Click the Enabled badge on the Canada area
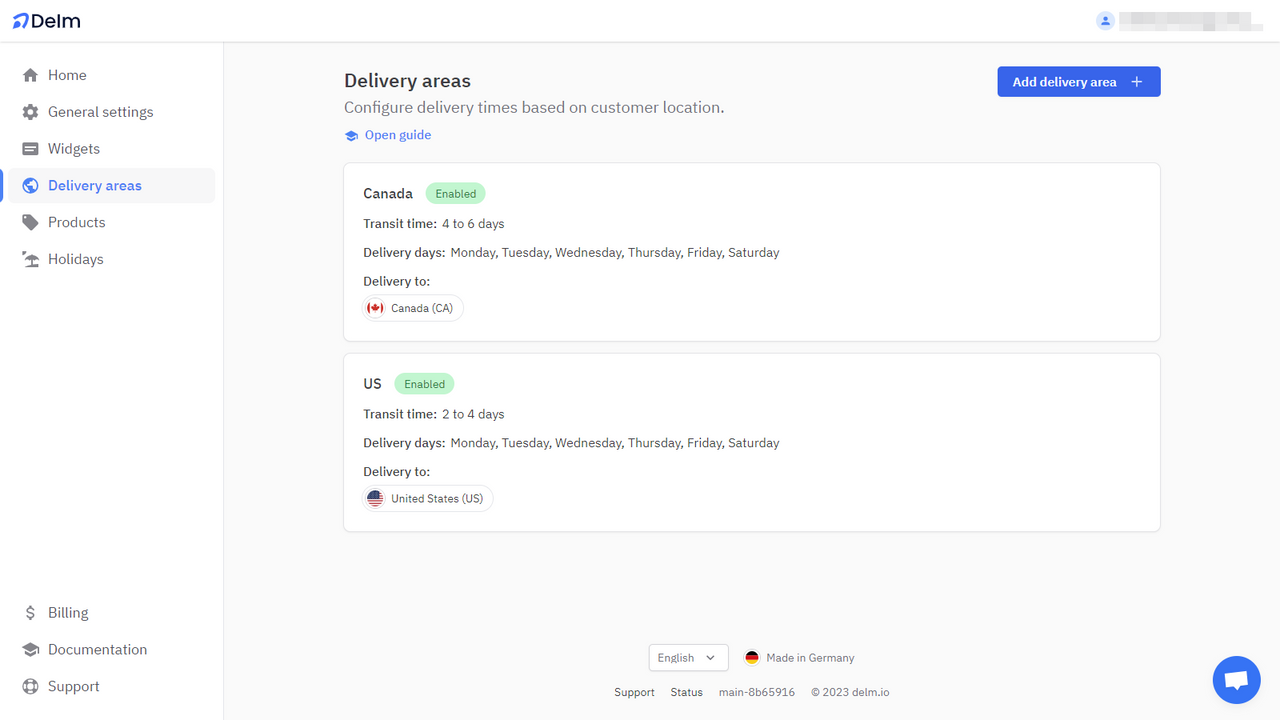The height and width of the screenshot is (720, 1280). [x=455, y=193]
